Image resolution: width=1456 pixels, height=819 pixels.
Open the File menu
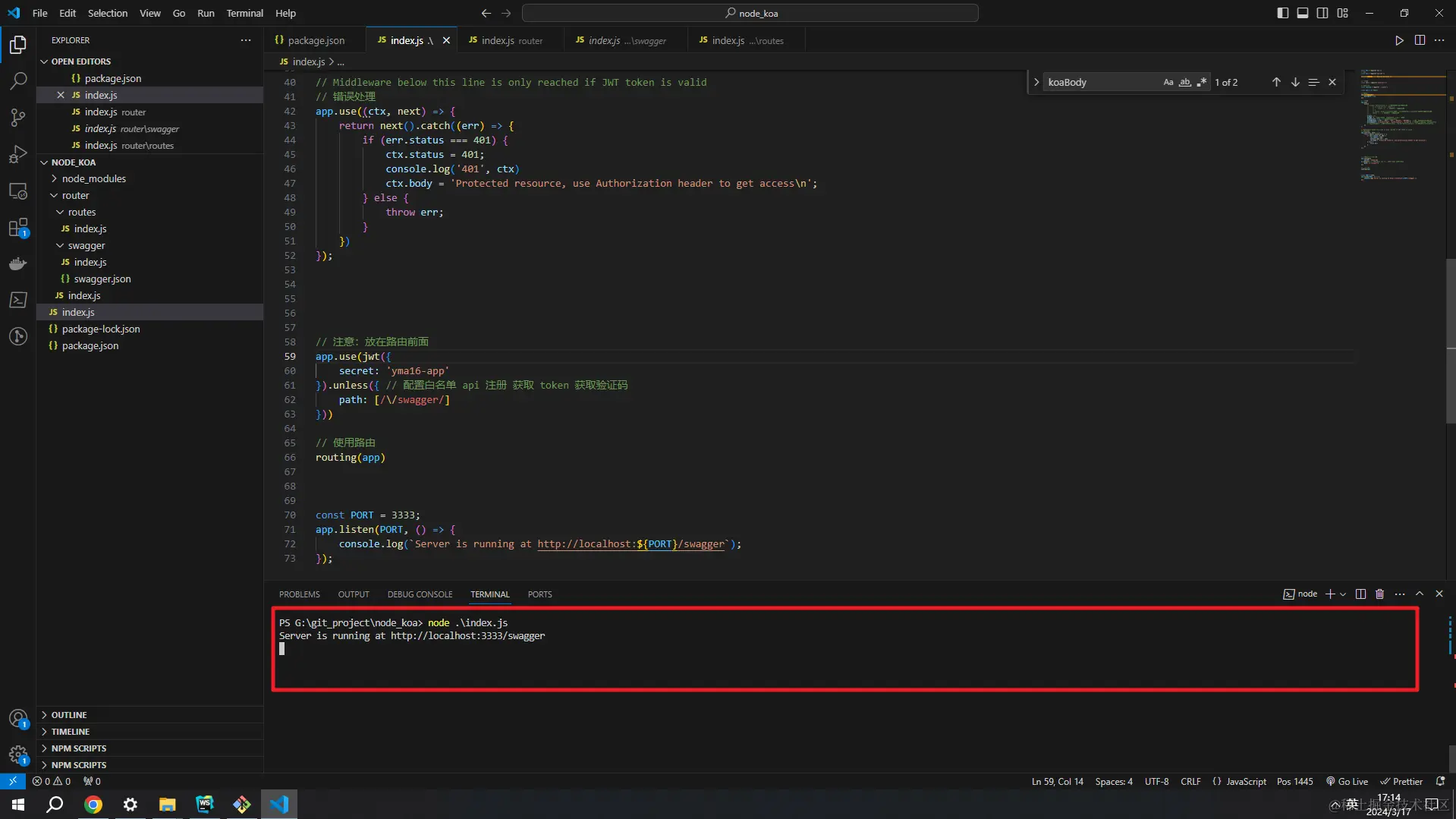(40, 13)
